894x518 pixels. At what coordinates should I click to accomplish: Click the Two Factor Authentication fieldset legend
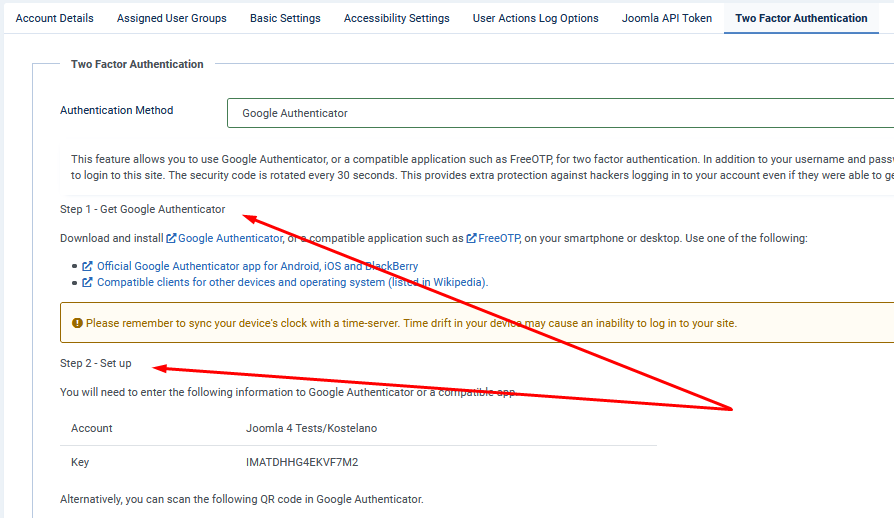click(137, 64)
